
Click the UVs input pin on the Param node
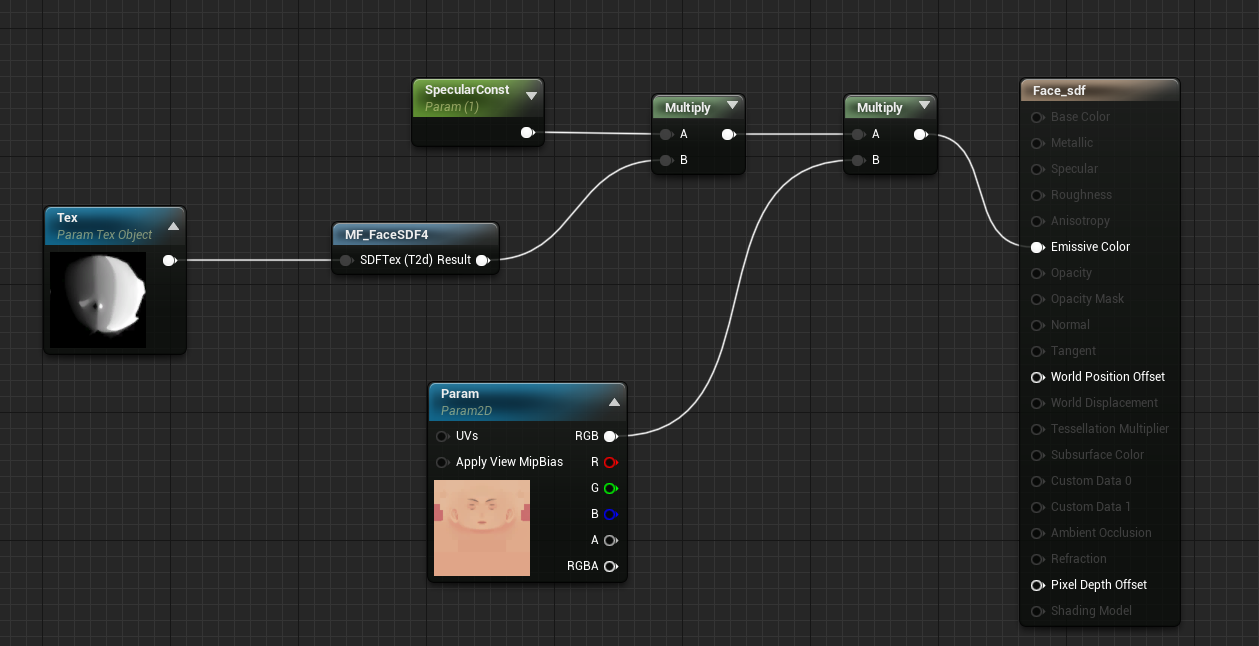[442, 436]
